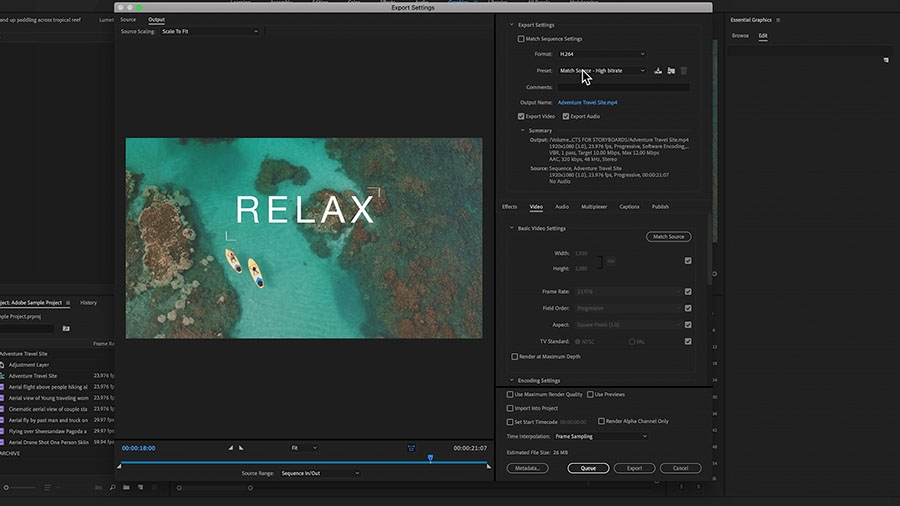900x506 pixels.
Task: Open the Source Range dropdown
Action: 320,473
